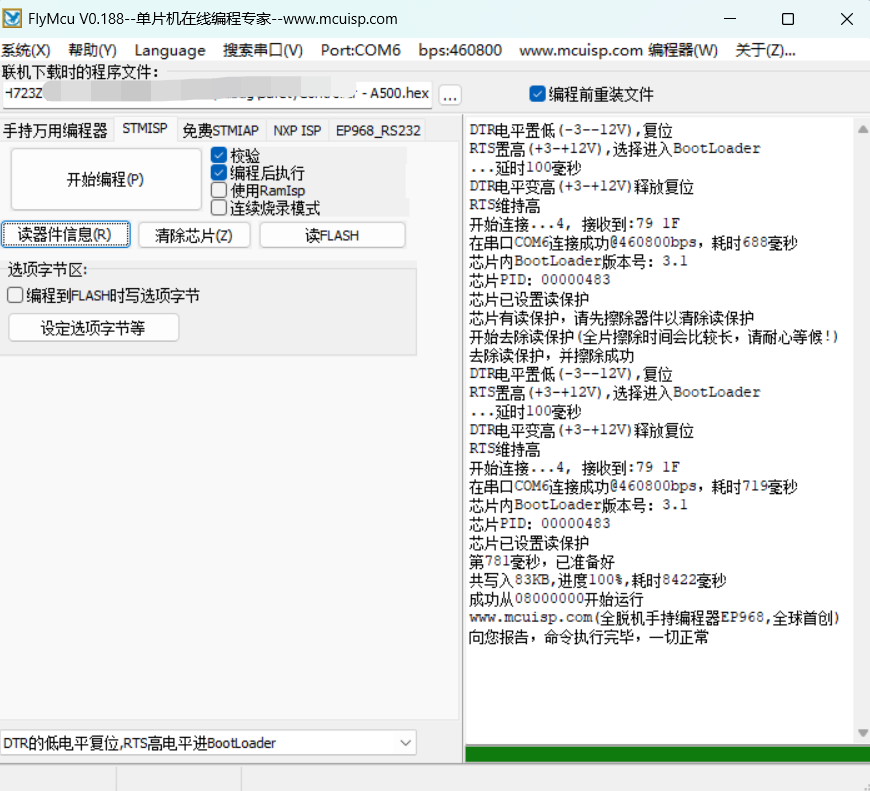Open the Language menu
Image resolution: width=870 pixels, height=791 pixels.
pyautogui.click(x=170, y=50)
